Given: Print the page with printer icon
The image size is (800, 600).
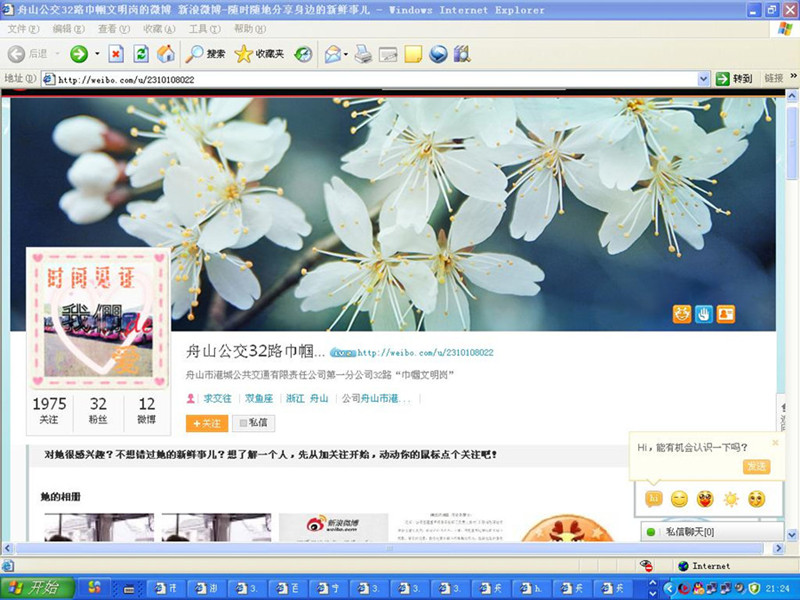Looking at the screenshot, I should tap(363, 54).
